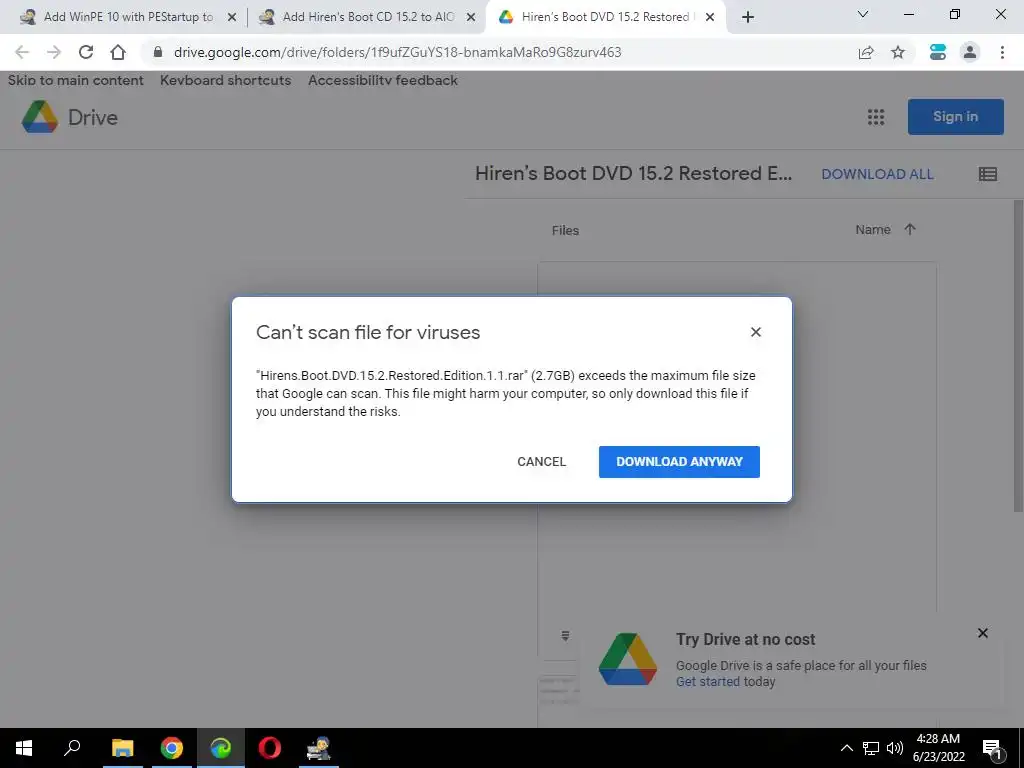Click the browser forward arrow

coord(54,52)
